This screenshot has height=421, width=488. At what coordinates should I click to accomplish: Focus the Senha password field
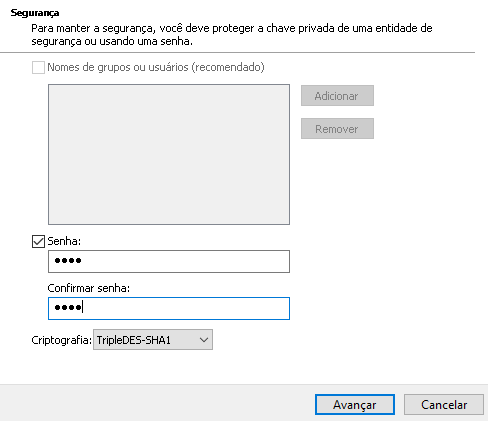point(169,261)
